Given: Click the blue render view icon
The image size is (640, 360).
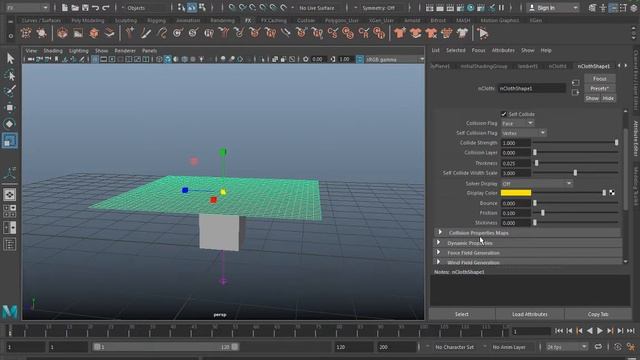Looking at the screenshot, I should 471,7.
